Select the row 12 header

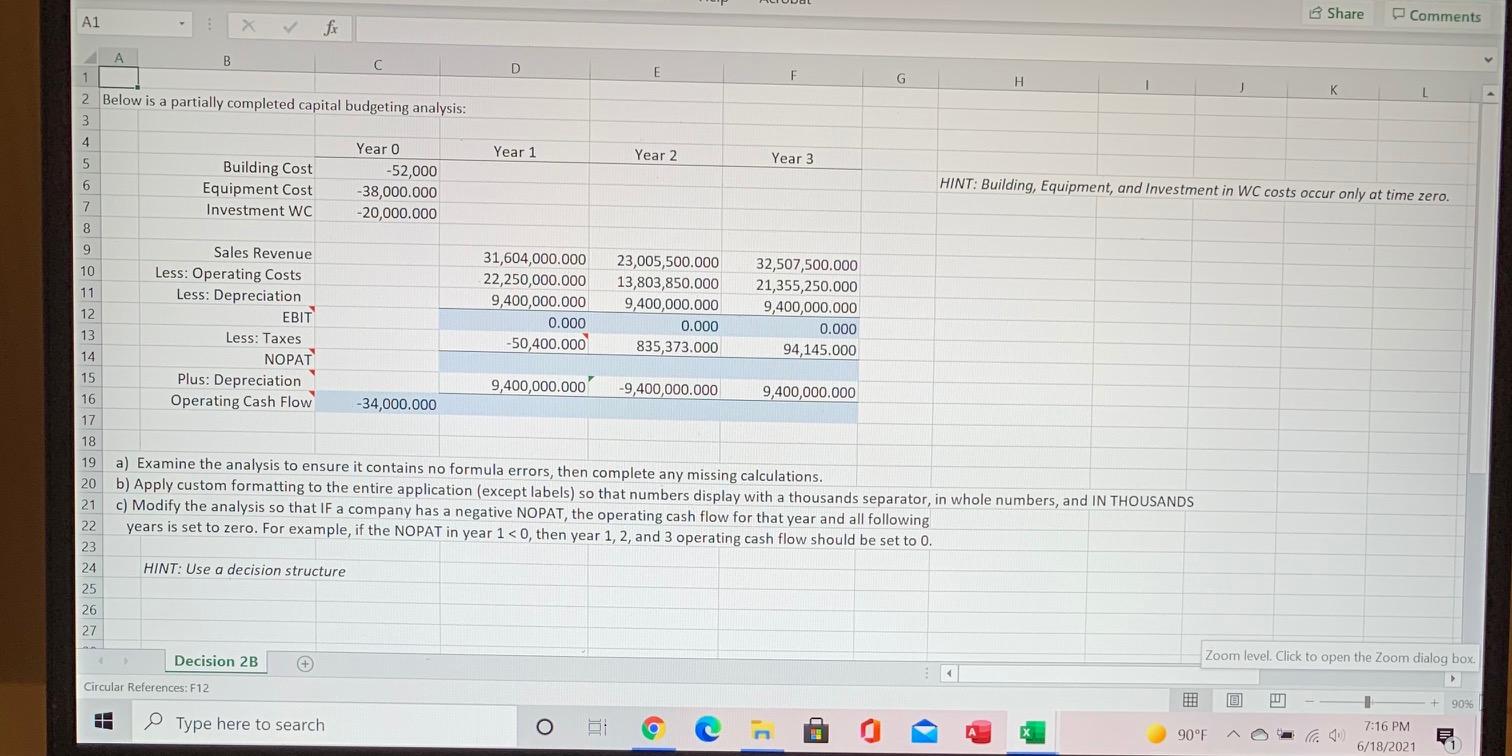[88, 314]
